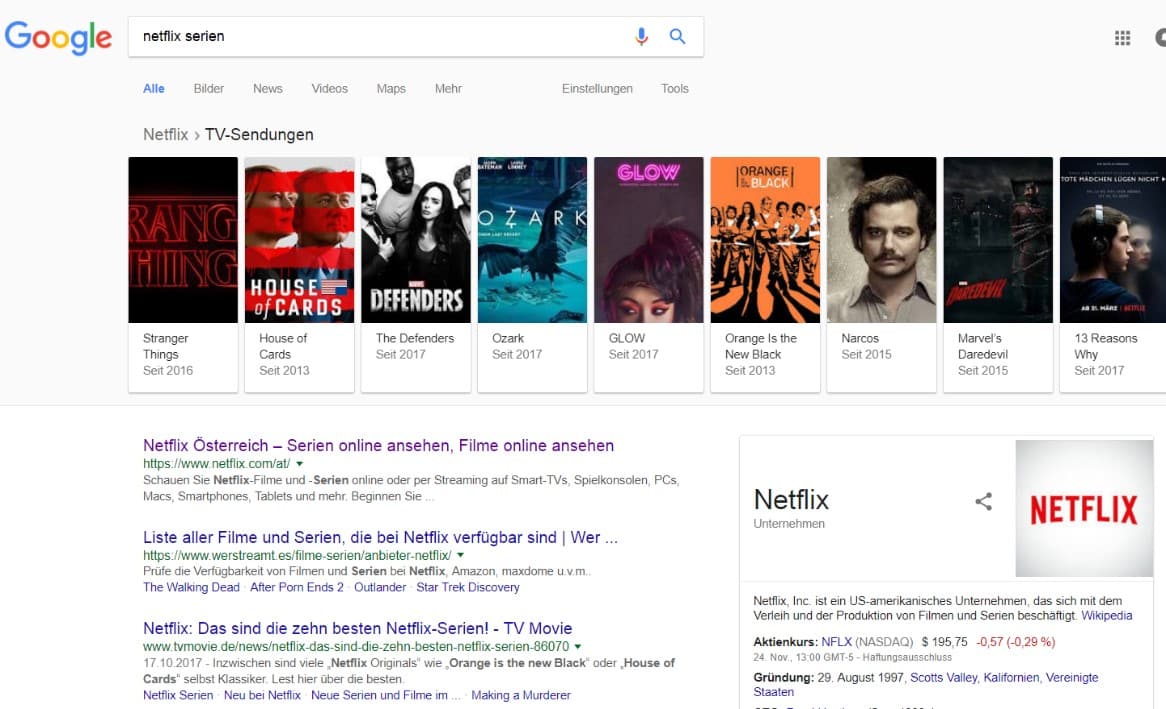This screenshot has width=1166, height=709.
Task: Open 'Making a Murderer' sitelink
Action: click(521, 695)
